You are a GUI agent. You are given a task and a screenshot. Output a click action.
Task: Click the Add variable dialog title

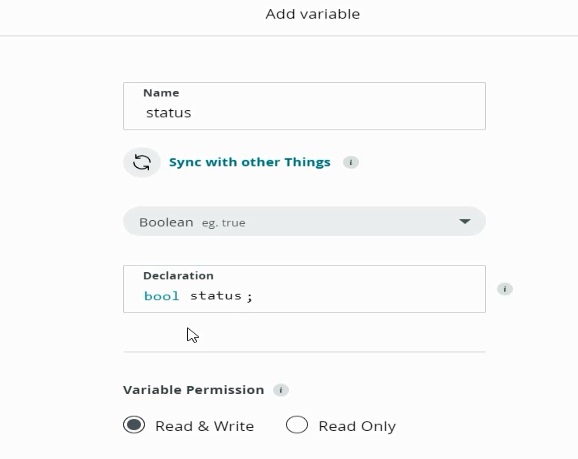(x=313, y=14)
